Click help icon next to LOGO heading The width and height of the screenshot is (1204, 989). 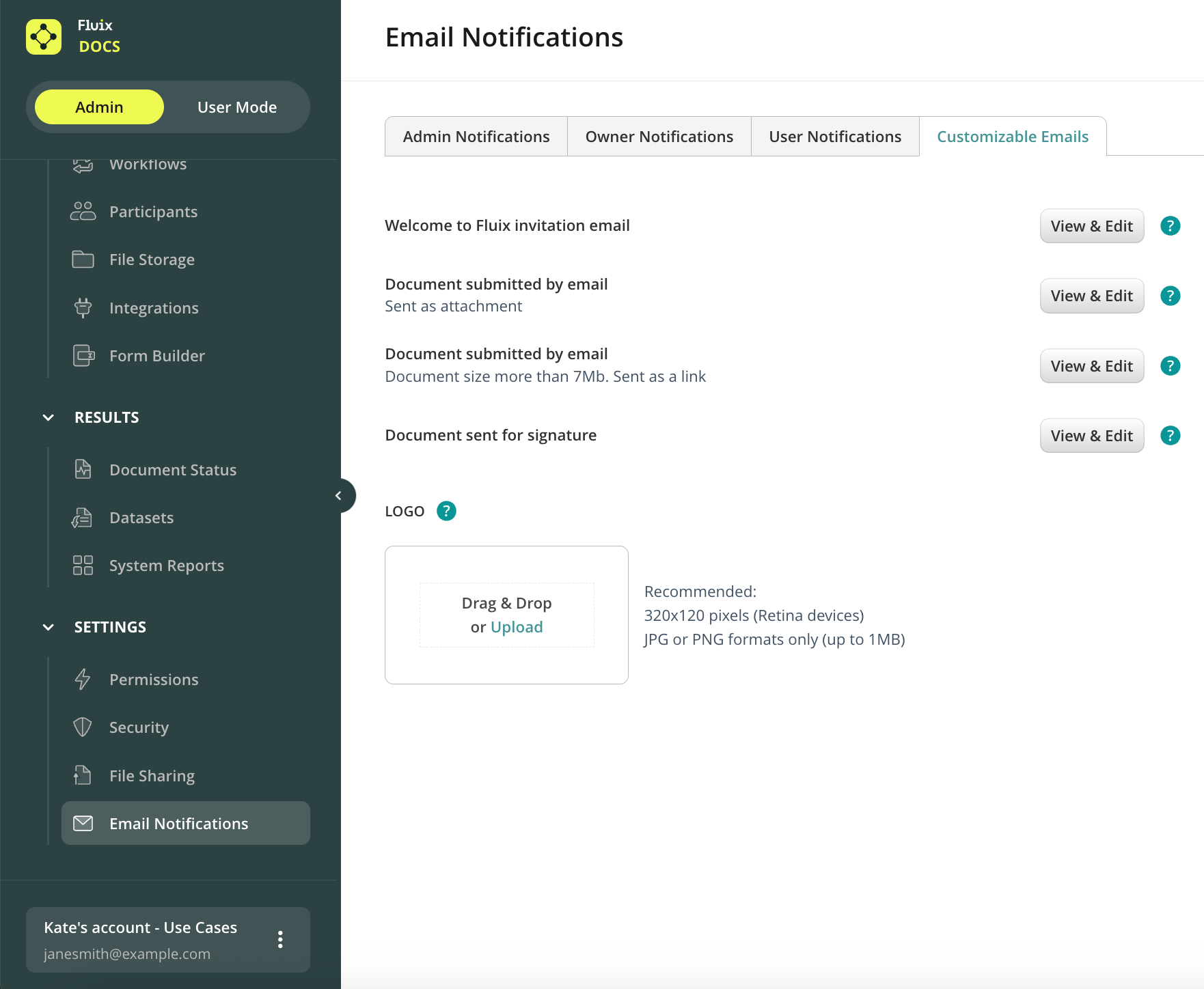pyautogui.click(x=446, y=511)
